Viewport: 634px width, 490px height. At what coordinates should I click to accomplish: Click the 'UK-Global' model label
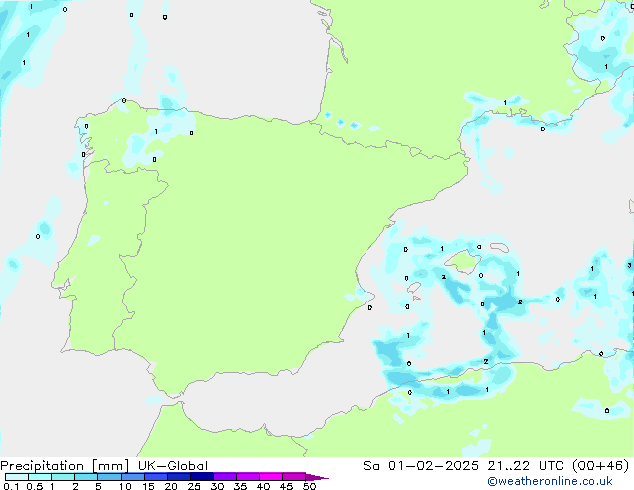pyautogui.click(x=173, y=466)
